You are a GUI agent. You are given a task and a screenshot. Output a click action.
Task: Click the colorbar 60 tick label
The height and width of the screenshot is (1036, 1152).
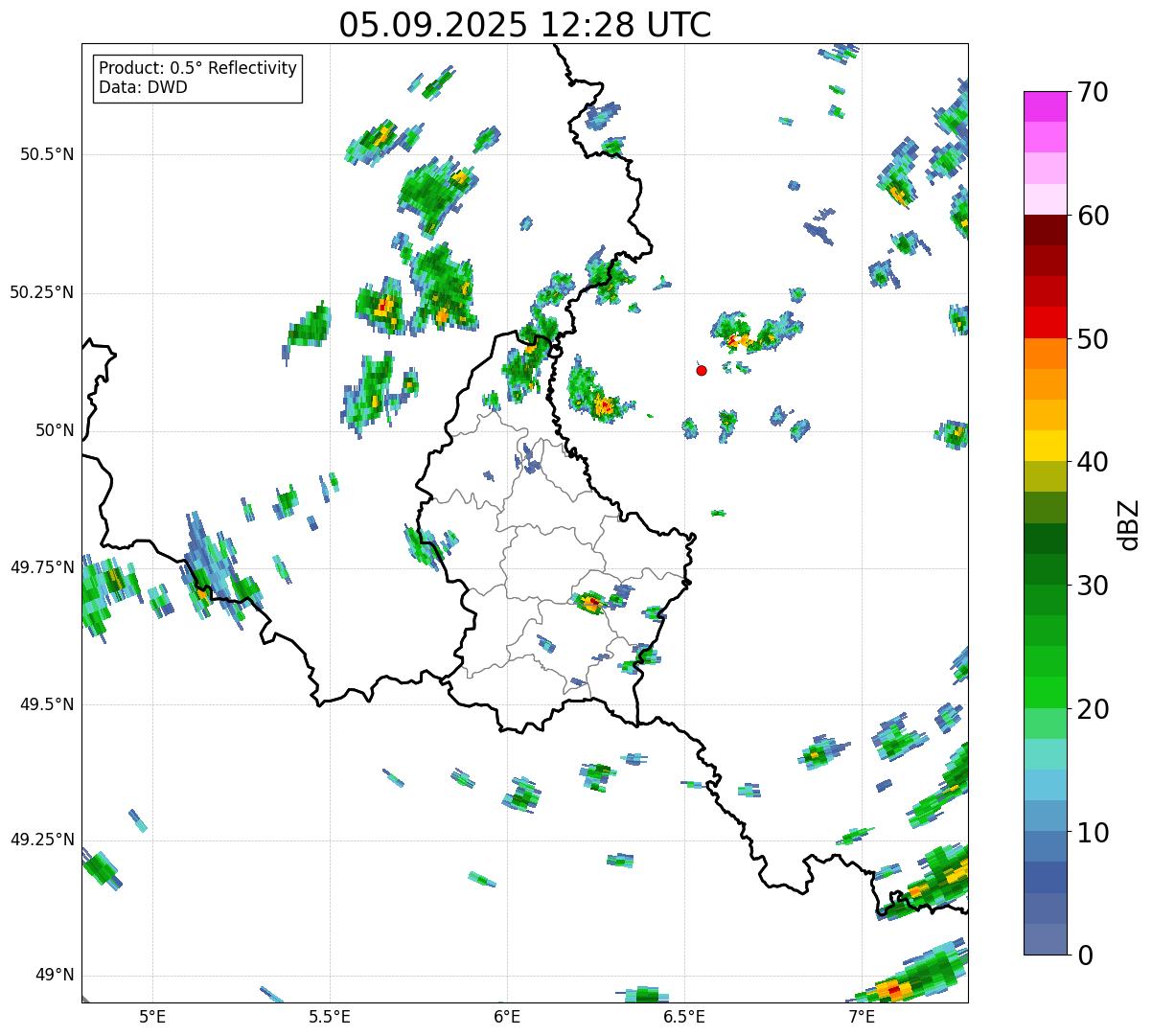point(1093,216)
